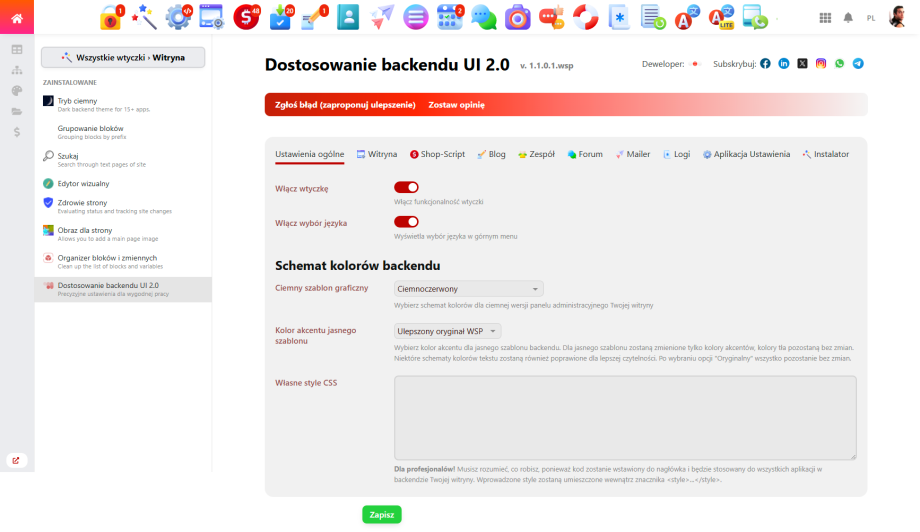Open the external link icon at sidebar bottom

click(x=16, y=460)
